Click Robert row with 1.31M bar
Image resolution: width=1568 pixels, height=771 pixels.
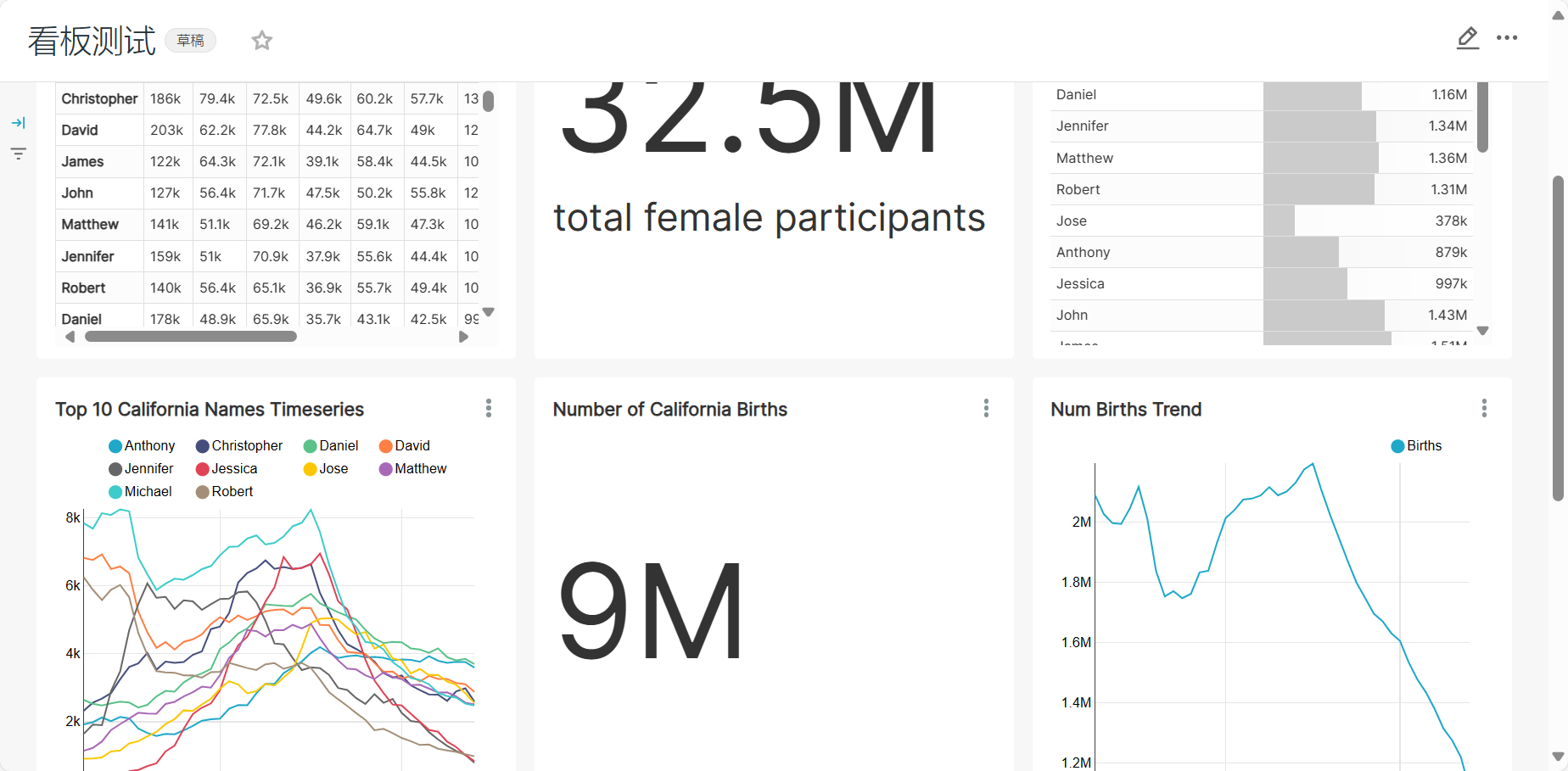click(x=1261, y=189)
